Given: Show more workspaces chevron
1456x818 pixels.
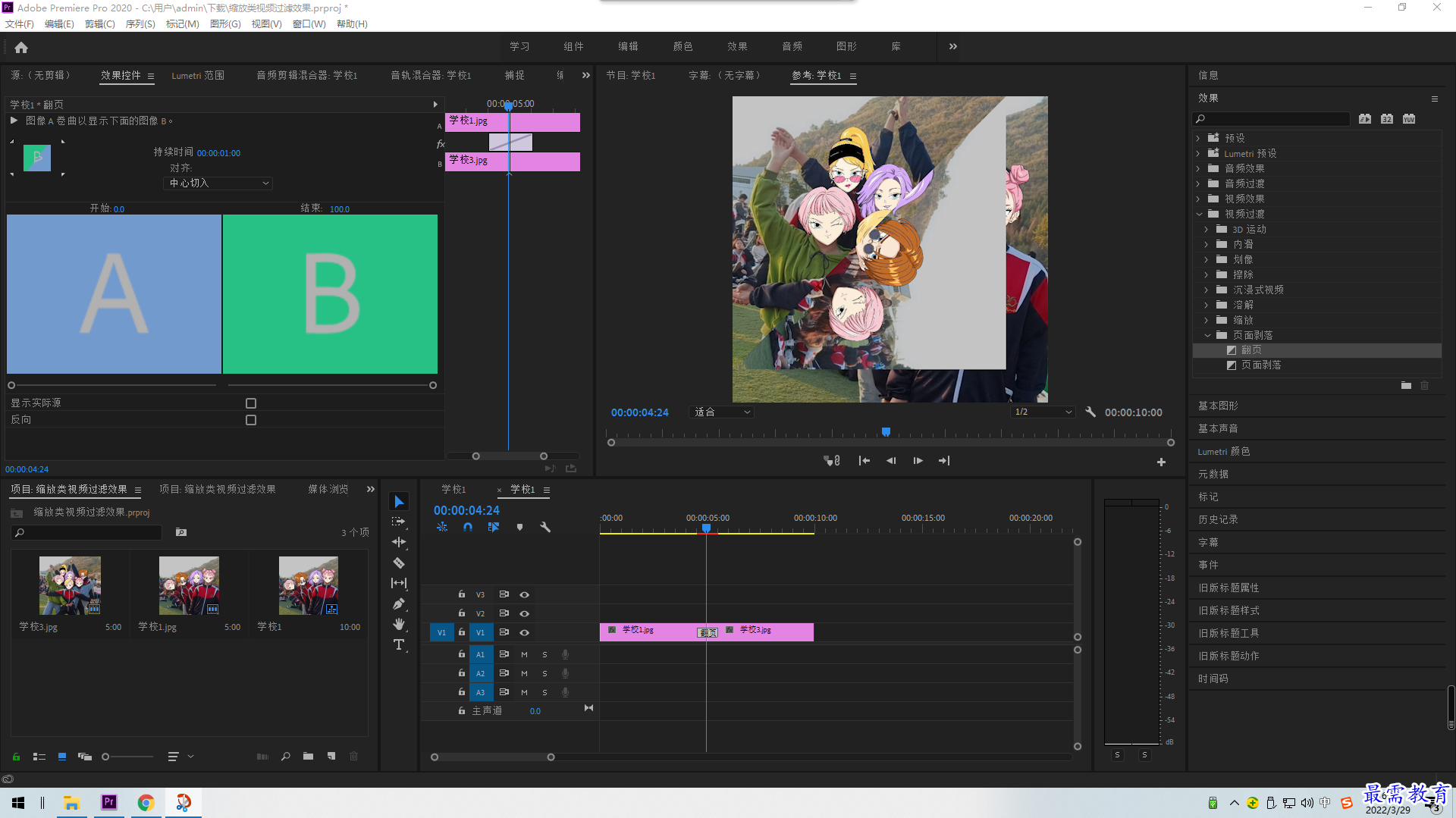Looking at the screenshot, I should pos(953,46).
